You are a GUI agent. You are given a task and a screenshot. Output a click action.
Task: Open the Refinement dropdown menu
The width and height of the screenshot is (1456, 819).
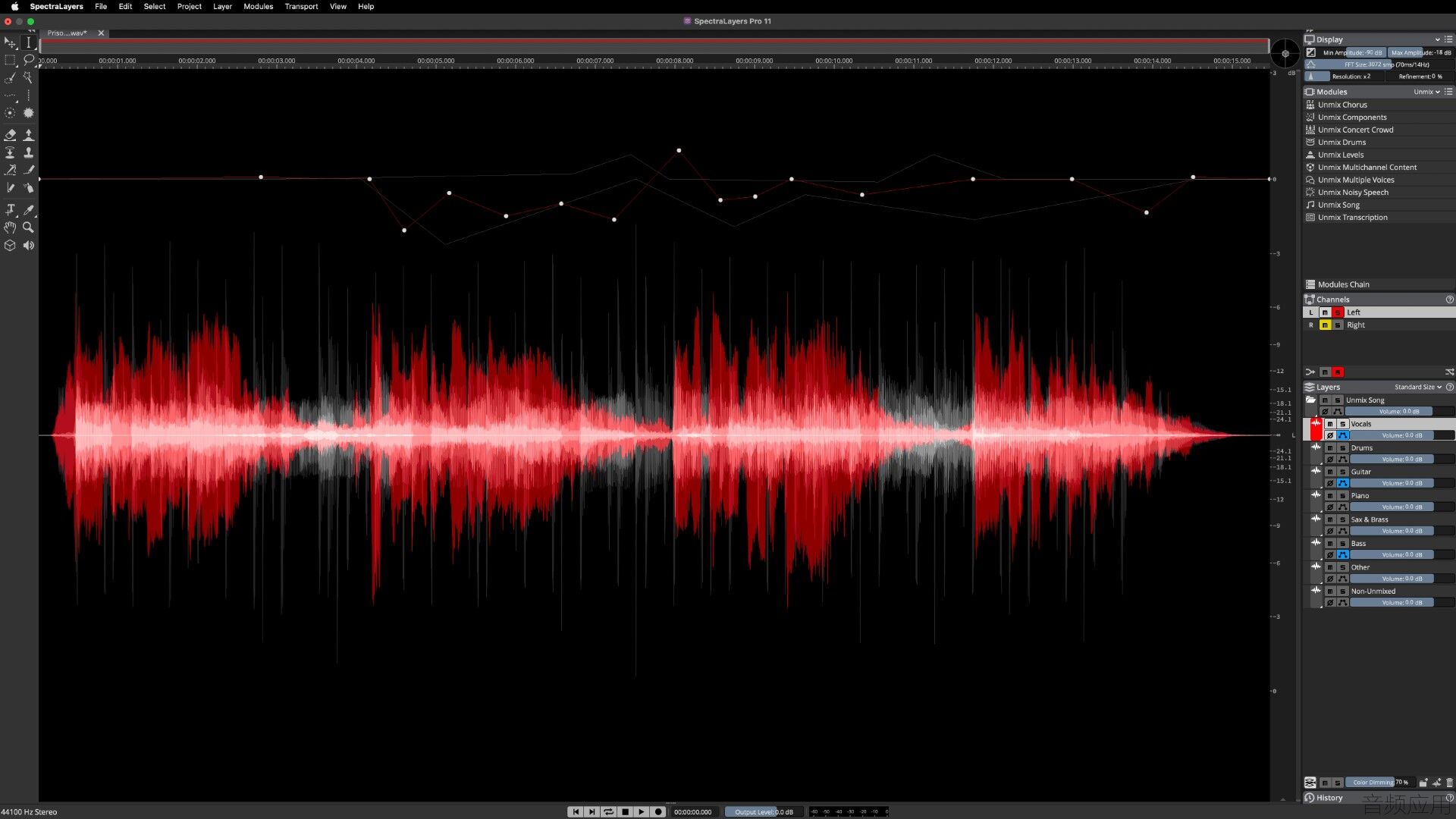click(1417, 76)
